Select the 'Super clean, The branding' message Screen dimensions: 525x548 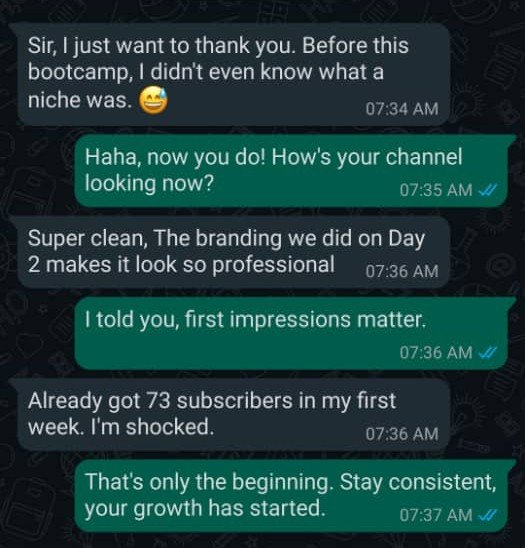(232, 252)
